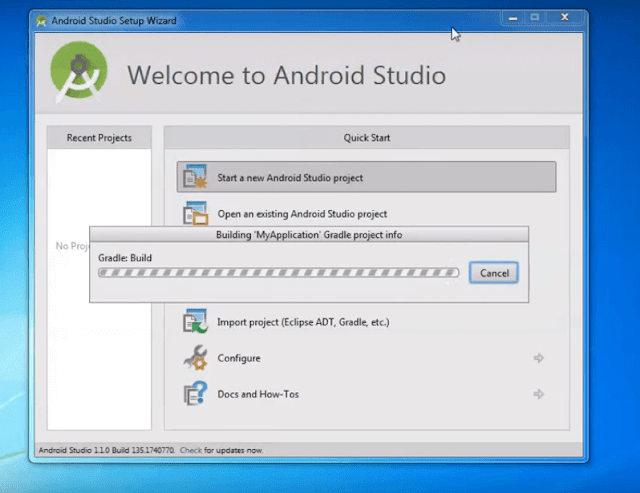
Task: Click the Android Studio 1.1.0 Build version text
Action: [x=107, y=450]
